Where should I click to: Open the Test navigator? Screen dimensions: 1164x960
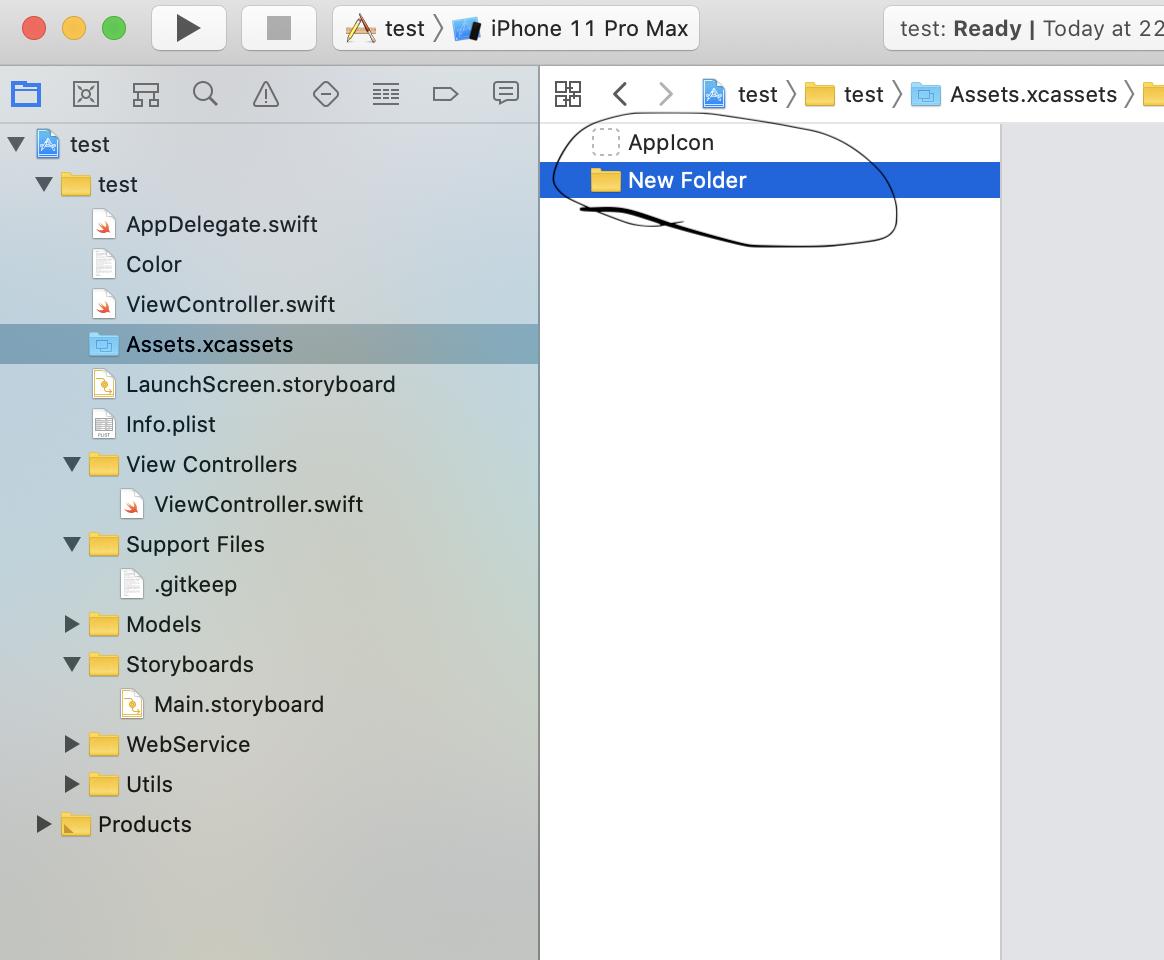[x=326, y=94]
